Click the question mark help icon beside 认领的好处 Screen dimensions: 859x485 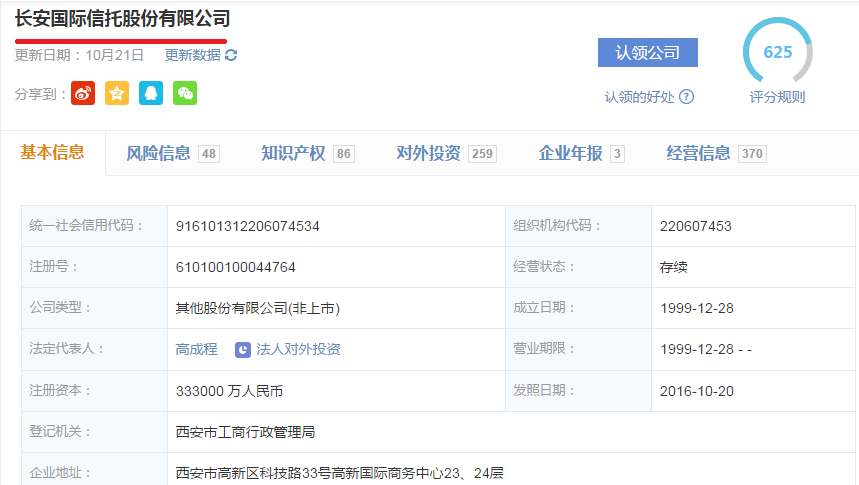(x=686, y=97)
